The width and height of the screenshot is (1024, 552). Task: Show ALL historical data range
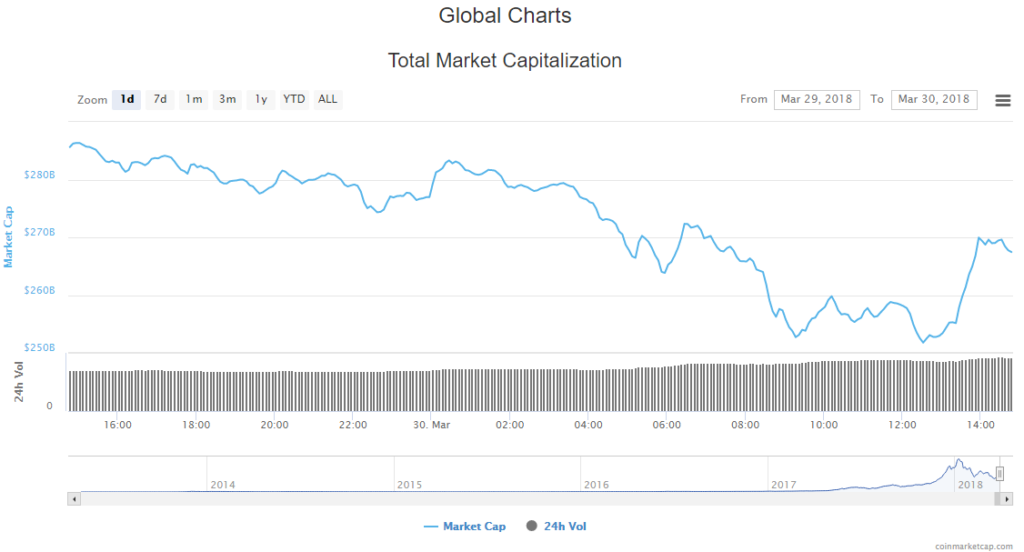click(x=328, y=99)
